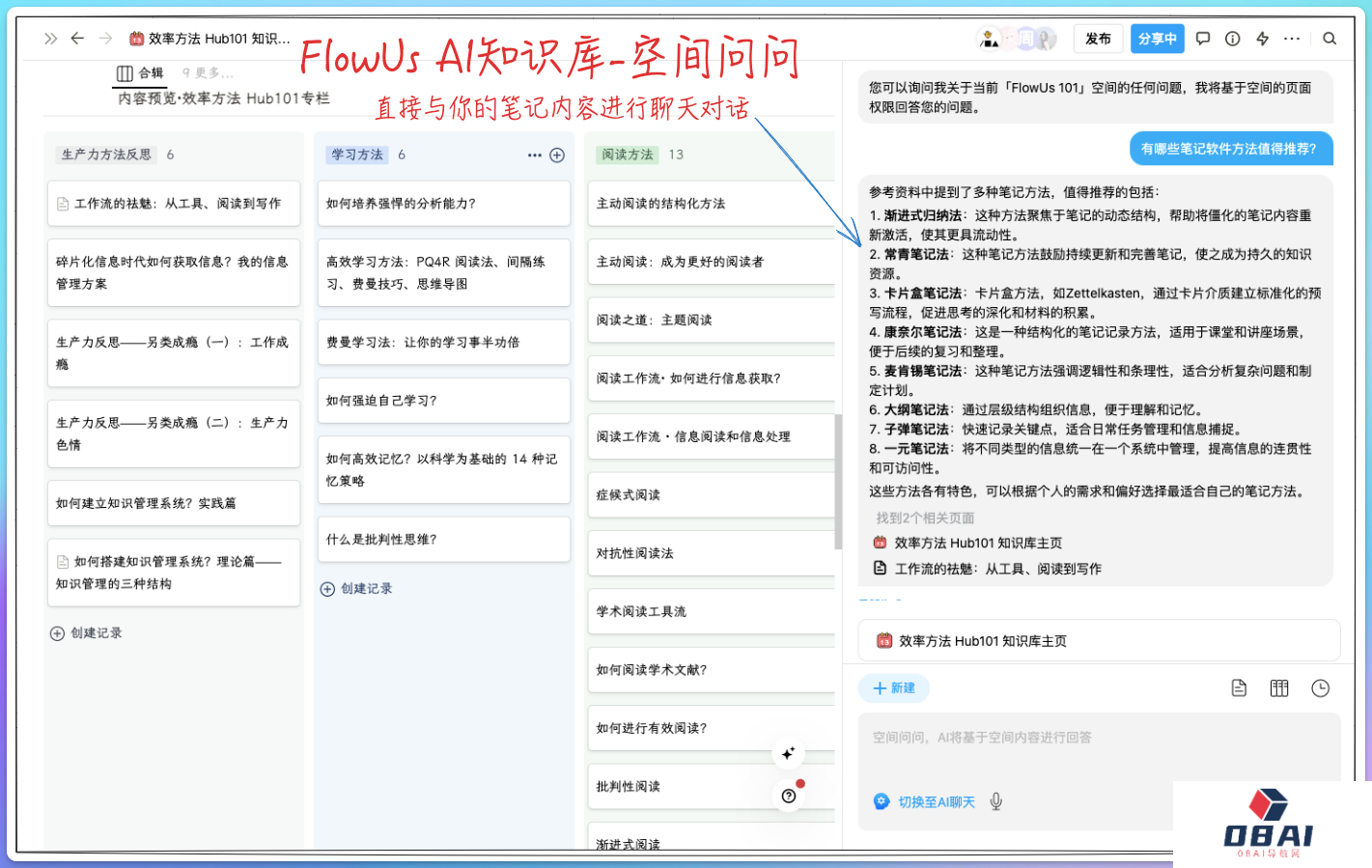The image size is (1372, 868).
Task: Click the 阅读方法 group tag
Action: click(x=628, y=154)
